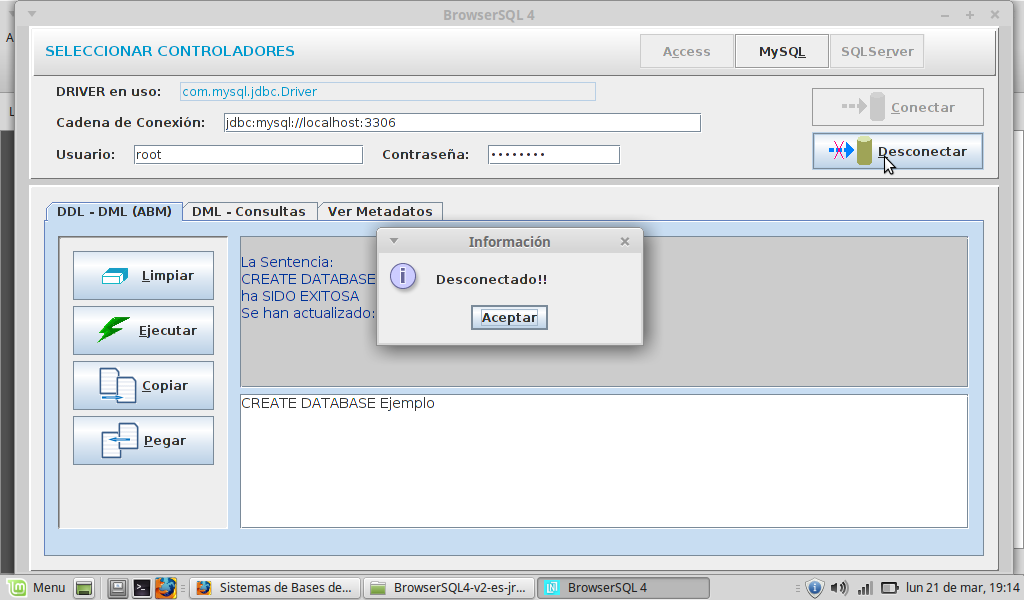Screen dimensions: 1024x600
Task: Open the terminal launcher in the taskbar
Action: (x=142, y=588)
